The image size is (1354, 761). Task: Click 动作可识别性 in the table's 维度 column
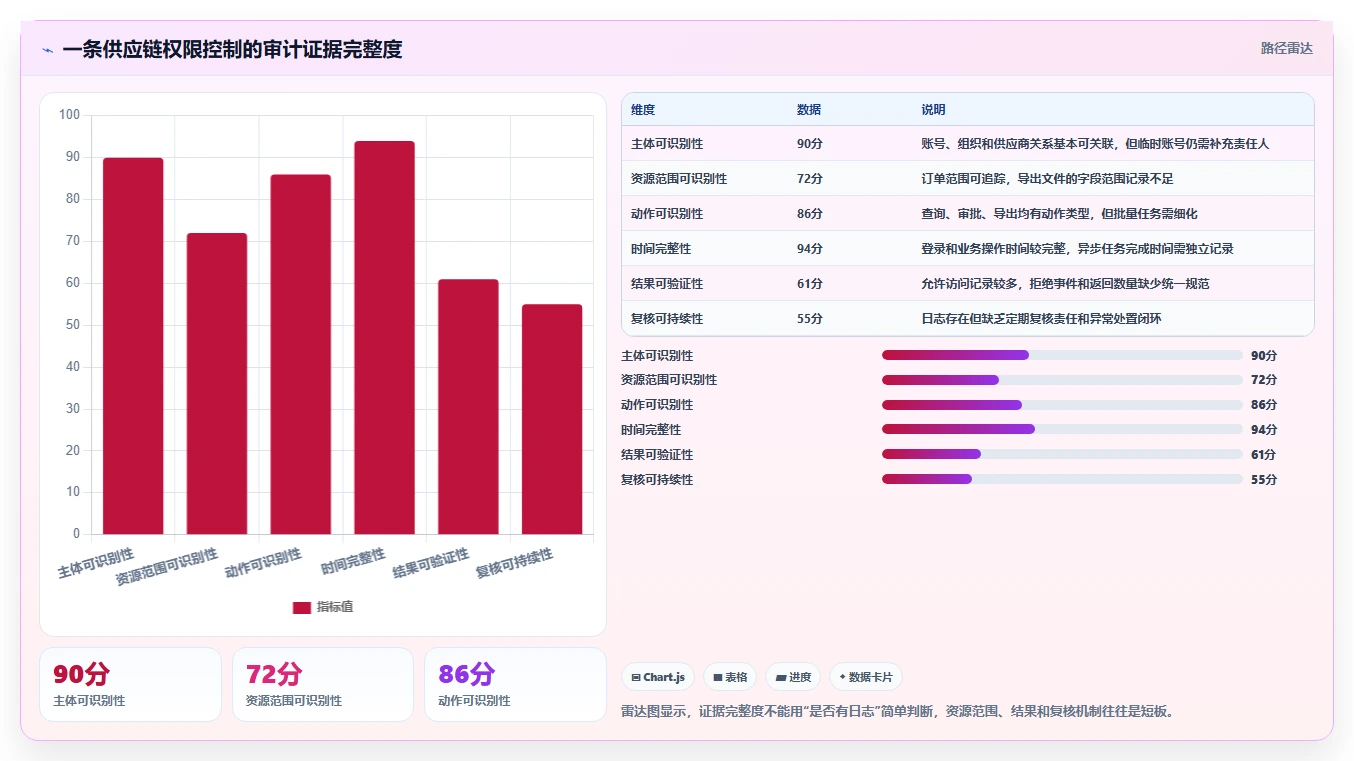[667, 214]
